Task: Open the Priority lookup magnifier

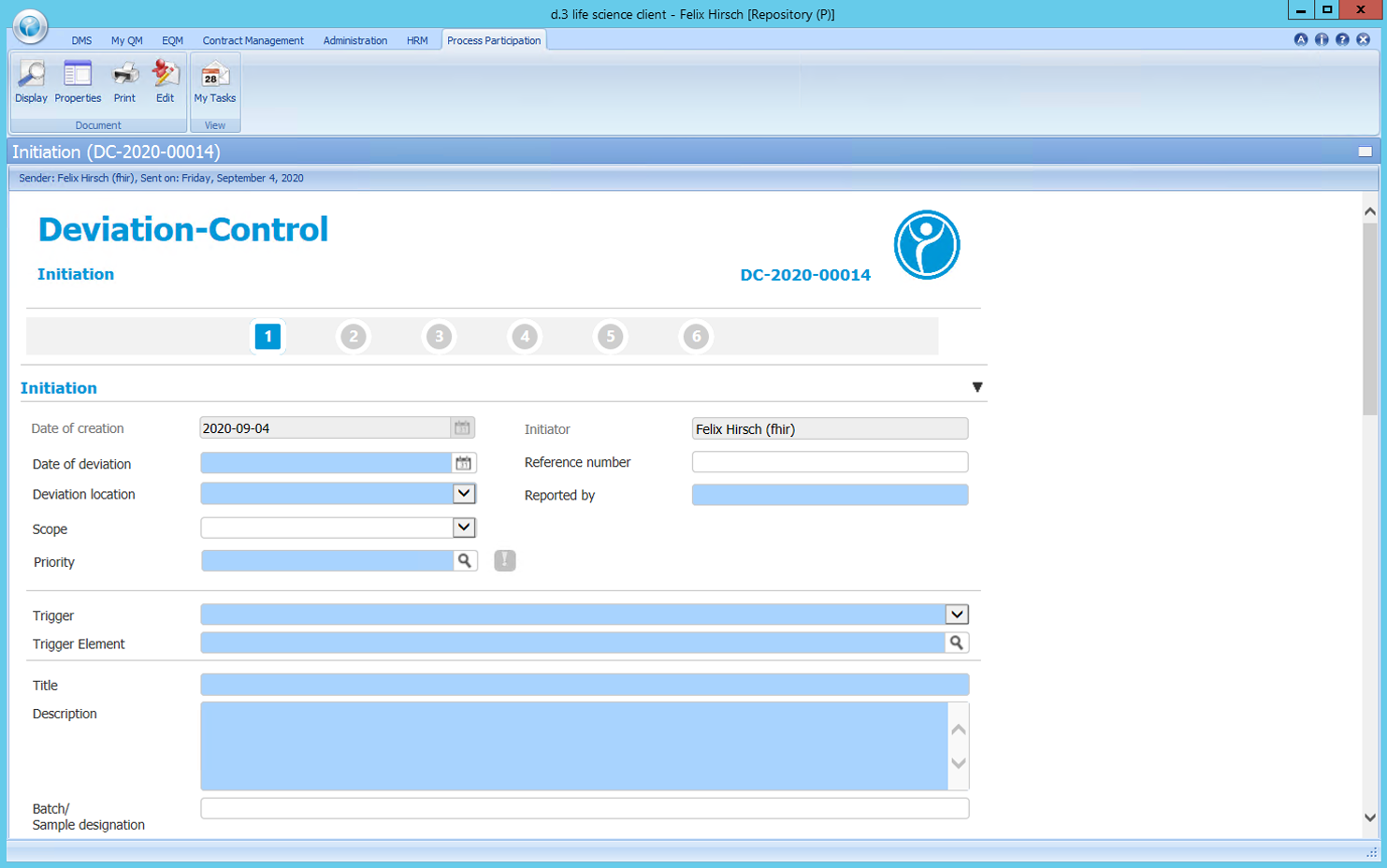Action: [x=465, y=560]
